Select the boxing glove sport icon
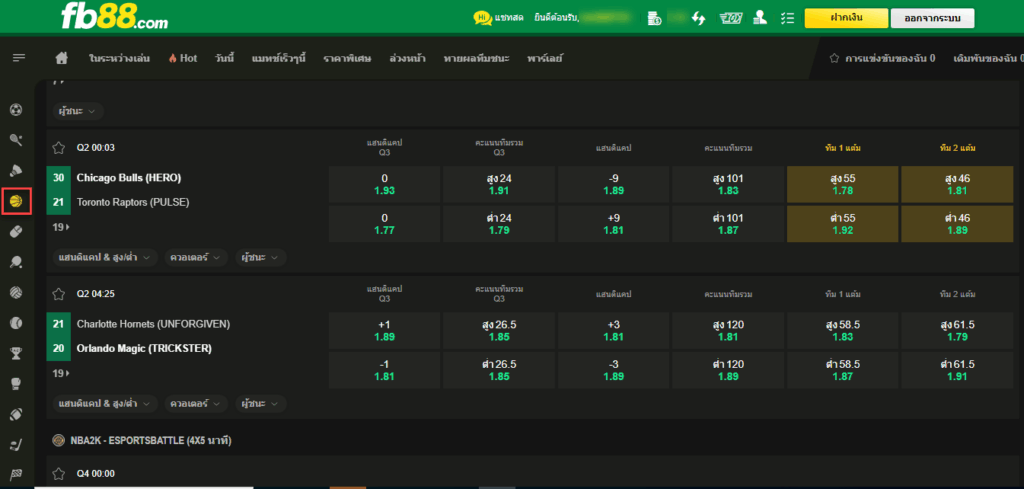Viewport: 1024px width, 489px height. tap(16, 384)
